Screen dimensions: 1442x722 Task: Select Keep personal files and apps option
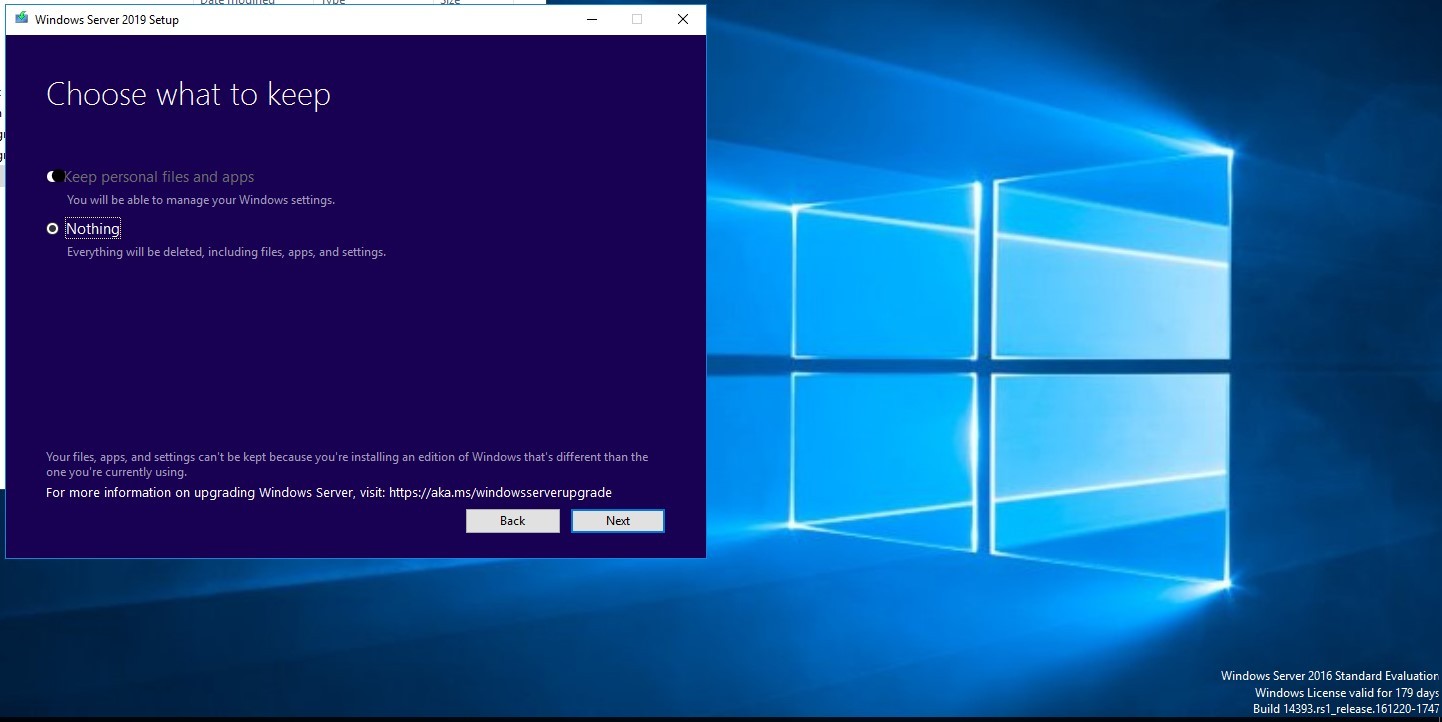(x=53, y=177)
